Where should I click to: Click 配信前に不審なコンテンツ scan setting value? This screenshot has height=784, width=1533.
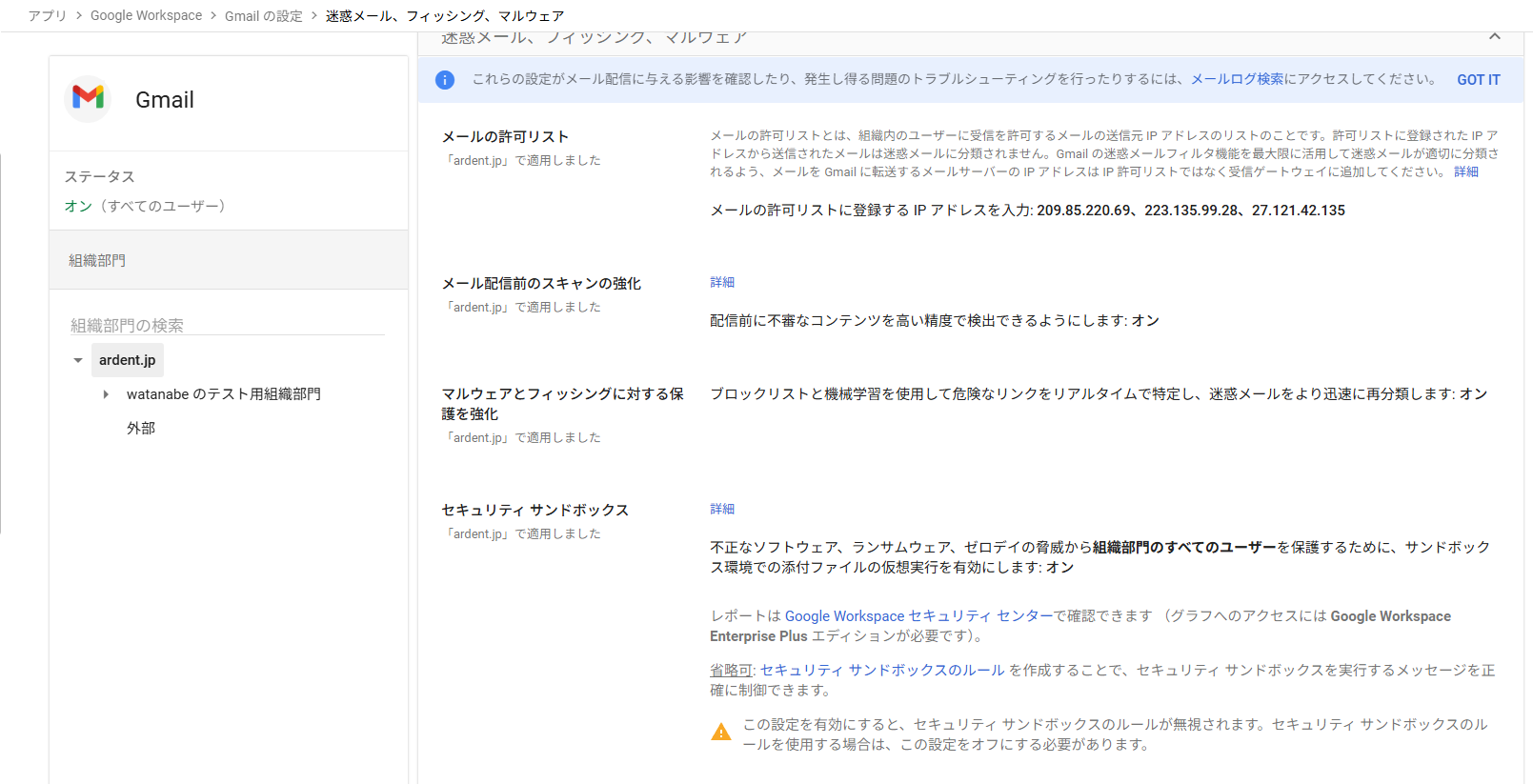pyautogui.click(x=935, y=321)
